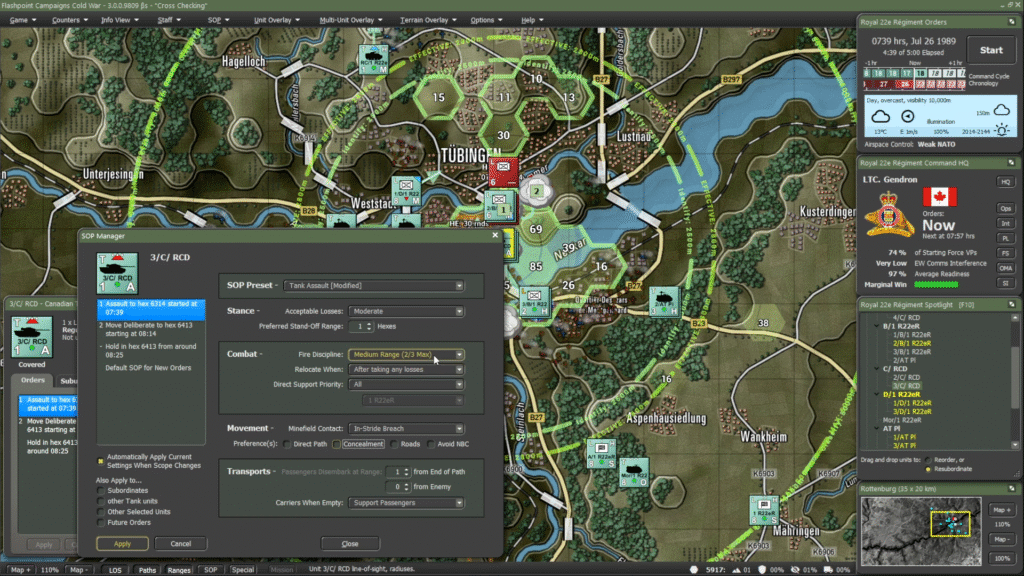
Task: Enable the Subordinates checkbox
Action: [101, 490]
